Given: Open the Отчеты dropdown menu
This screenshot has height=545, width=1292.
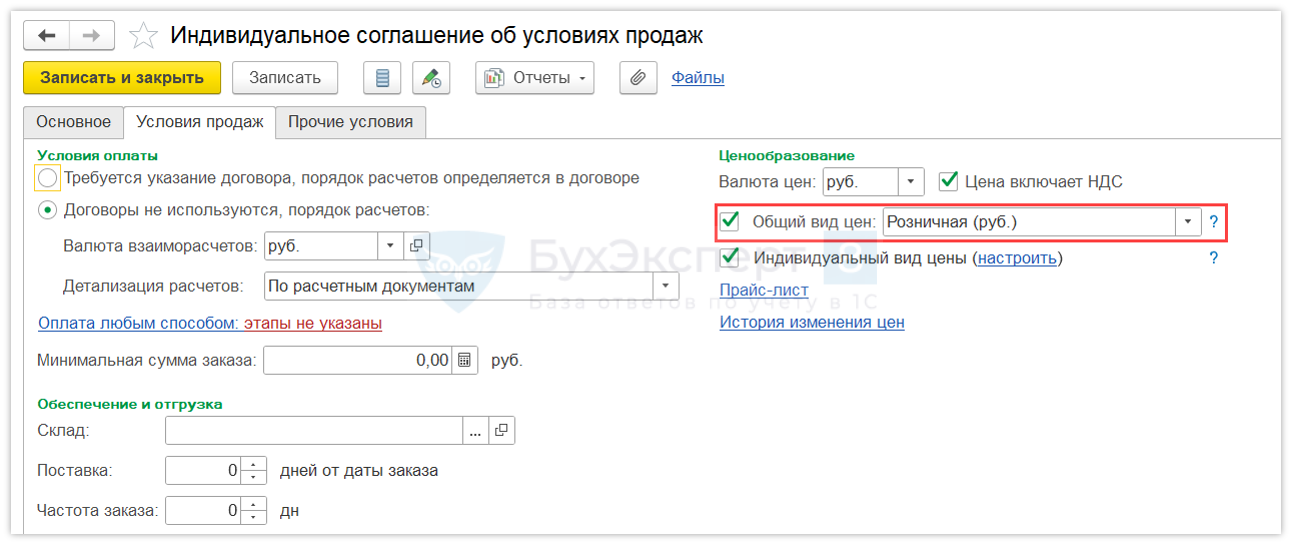Looking at the screenshot, I should click(x=535, y=78).
